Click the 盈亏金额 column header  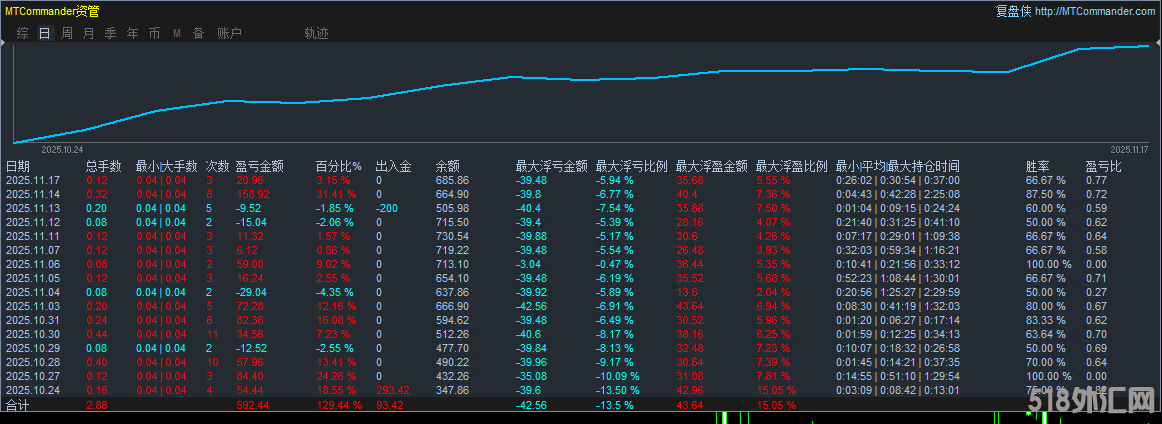pyautogui.click(x=259, y=167)
